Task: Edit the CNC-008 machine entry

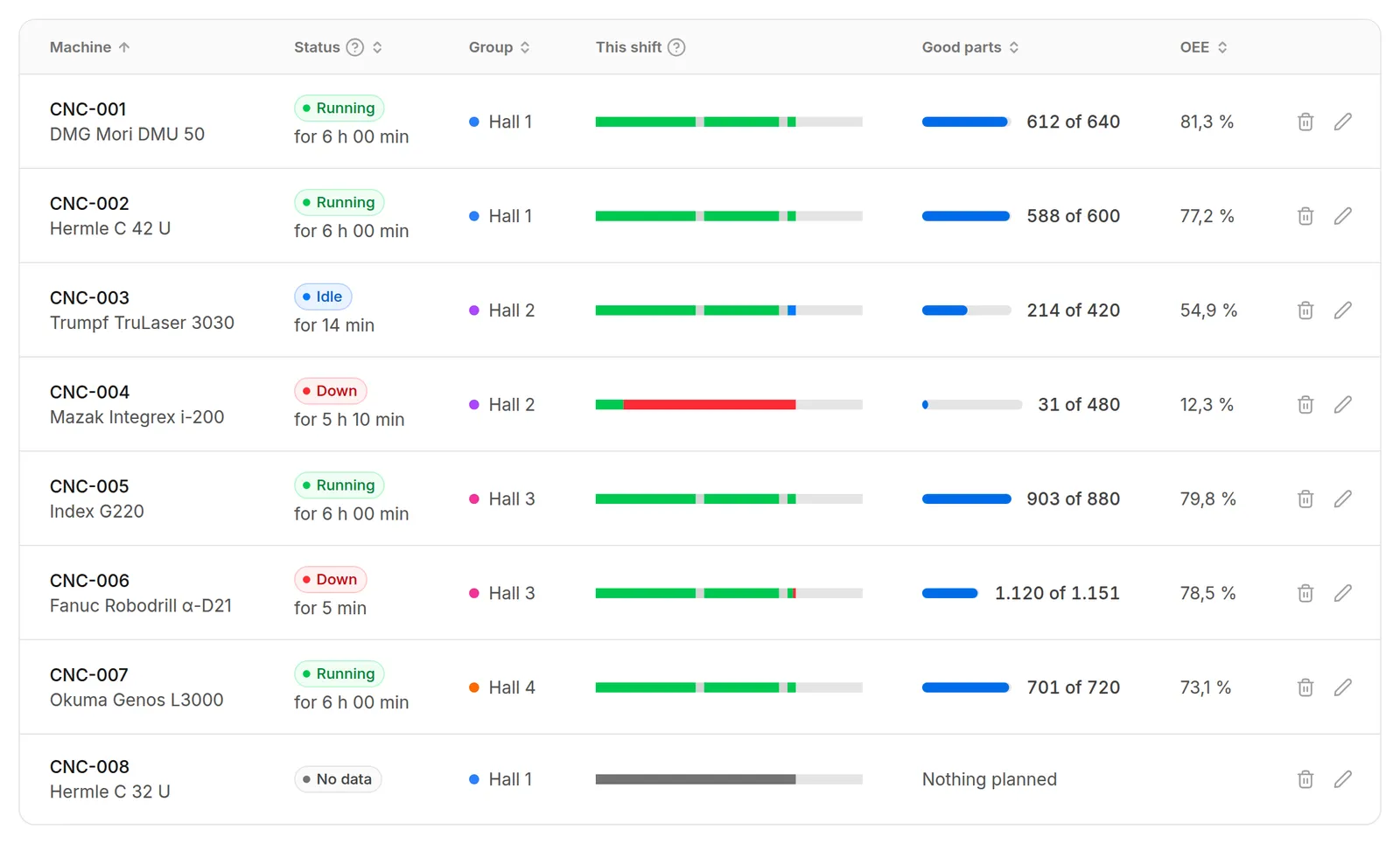Action: pos(1342,779)
